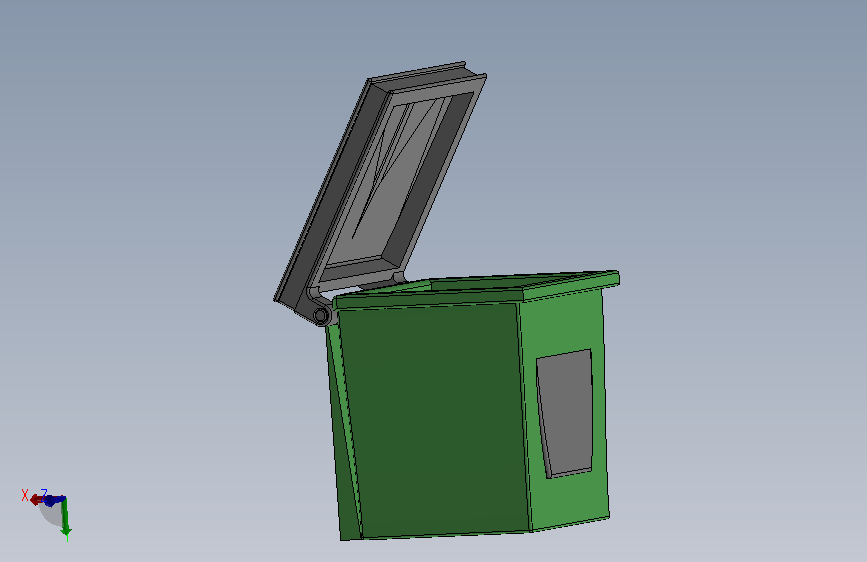Click the green Y axis arrow on triad

(65, 518)
